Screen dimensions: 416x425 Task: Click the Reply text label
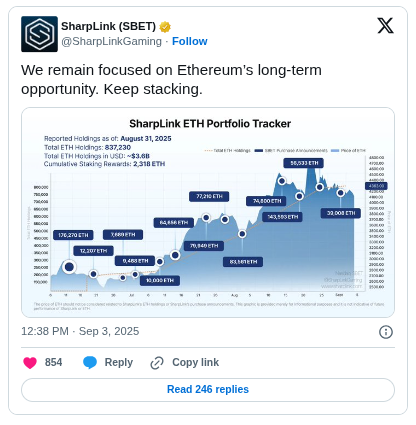click(119, 362)
